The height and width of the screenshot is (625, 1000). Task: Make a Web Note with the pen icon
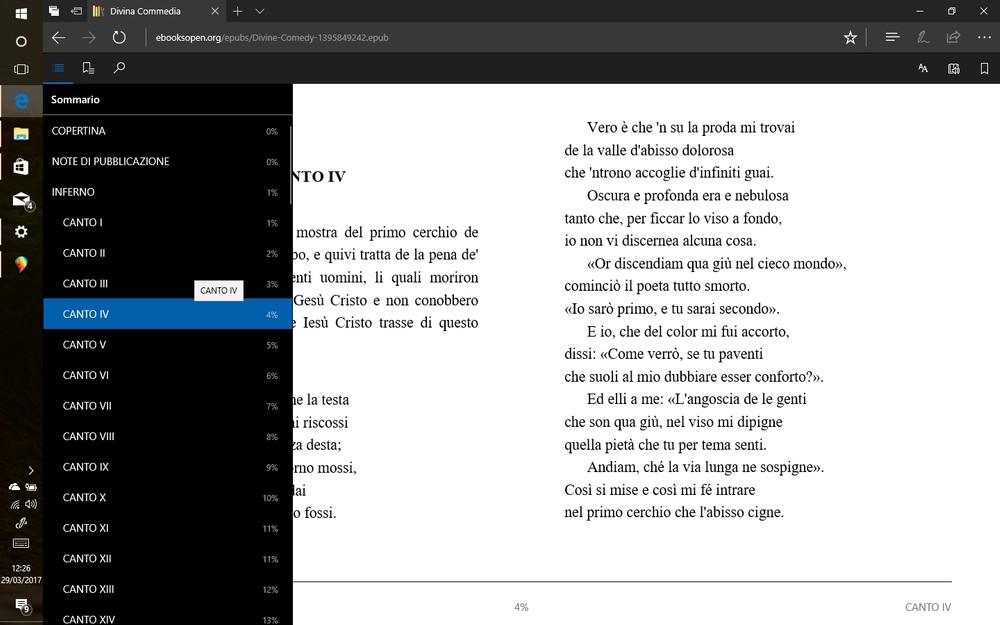[923, 38]
